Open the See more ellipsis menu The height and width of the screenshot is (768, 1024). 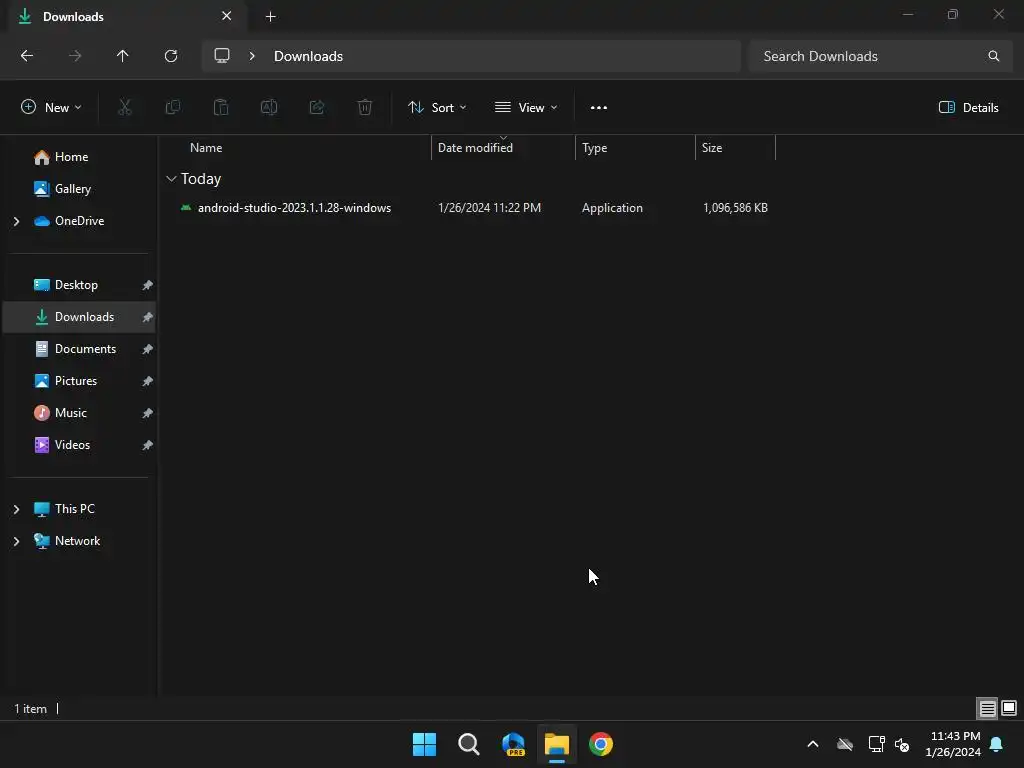pos(599,108)
